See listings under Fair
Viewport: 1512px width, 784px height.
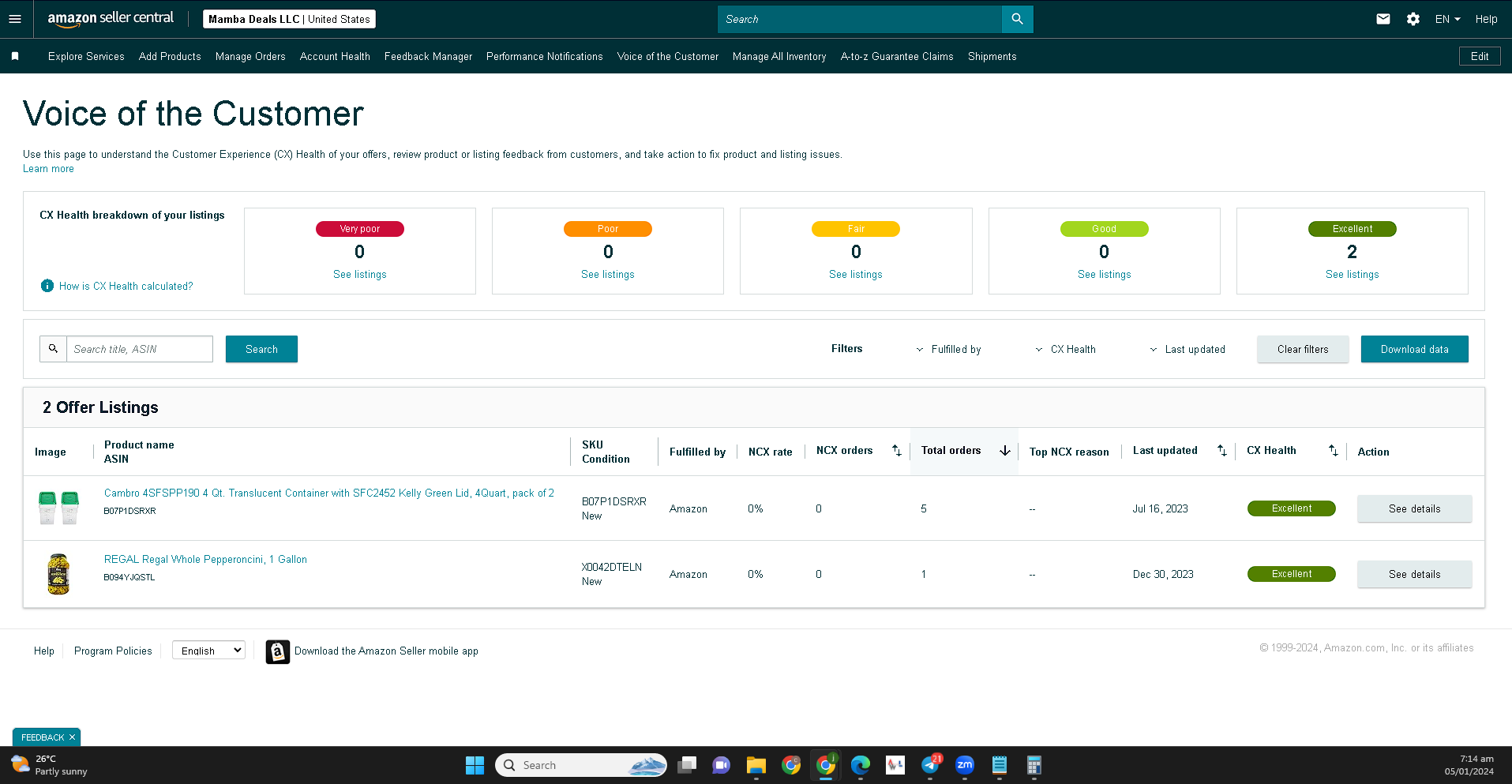click(x=856, y=274)
